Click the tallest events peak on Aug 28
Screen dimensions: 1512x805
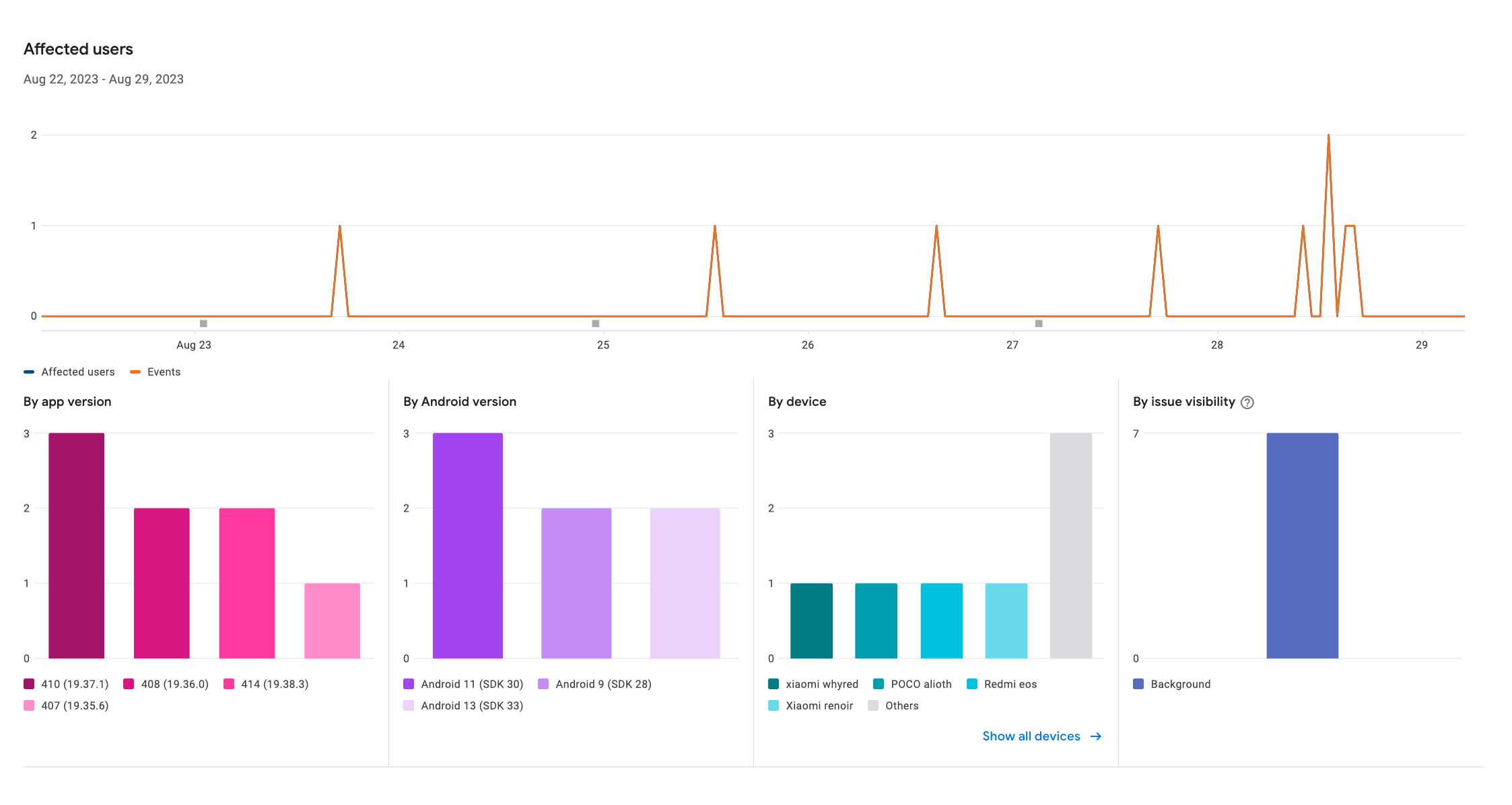pyautogui.click(x=1328, y=137)
